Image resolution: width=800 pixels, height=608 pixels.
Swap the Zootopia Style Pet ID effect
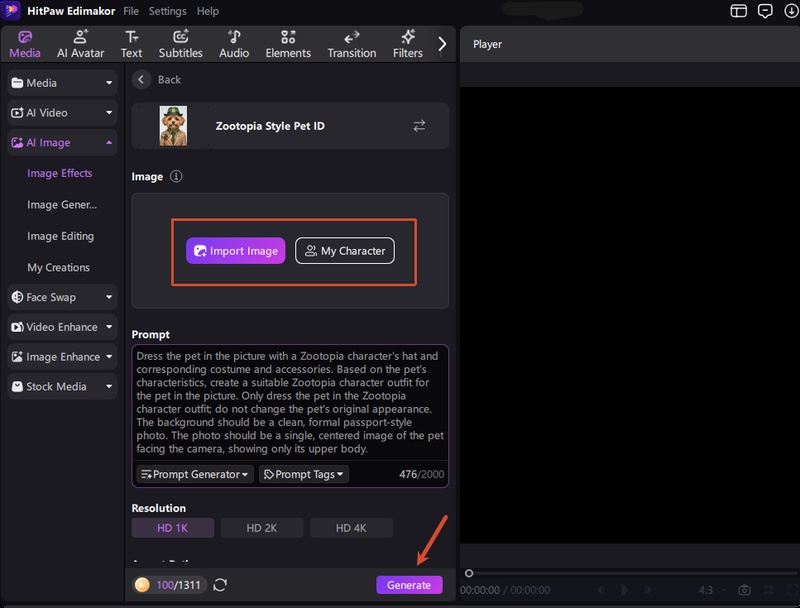419,126
